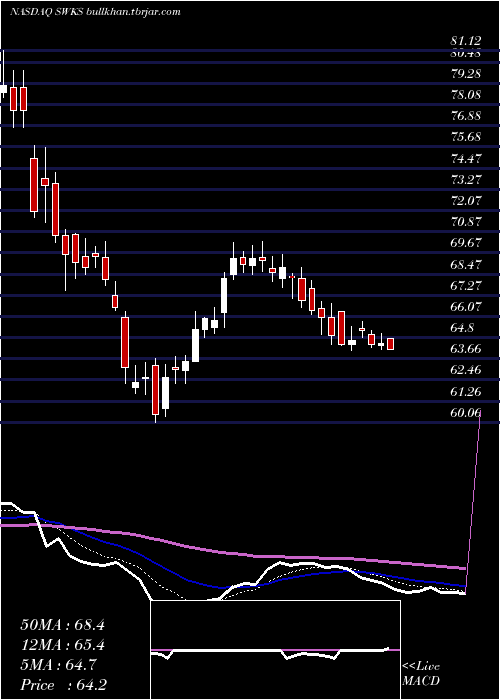Click the 62.46 price axis label
The image size is (500, 700).
coord(466,370)
